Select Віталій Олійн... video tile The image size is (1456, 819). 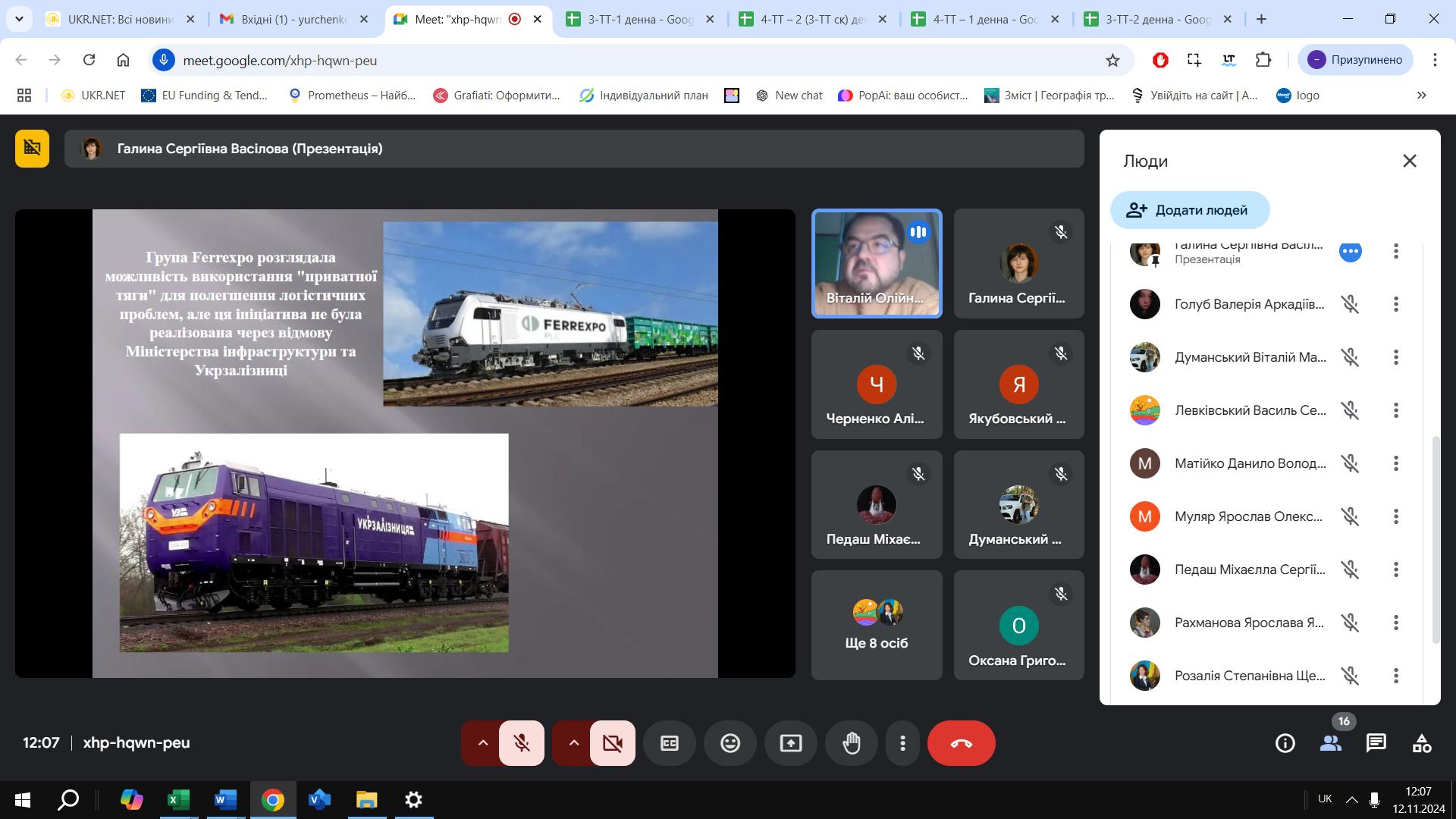tap(877, 263)
